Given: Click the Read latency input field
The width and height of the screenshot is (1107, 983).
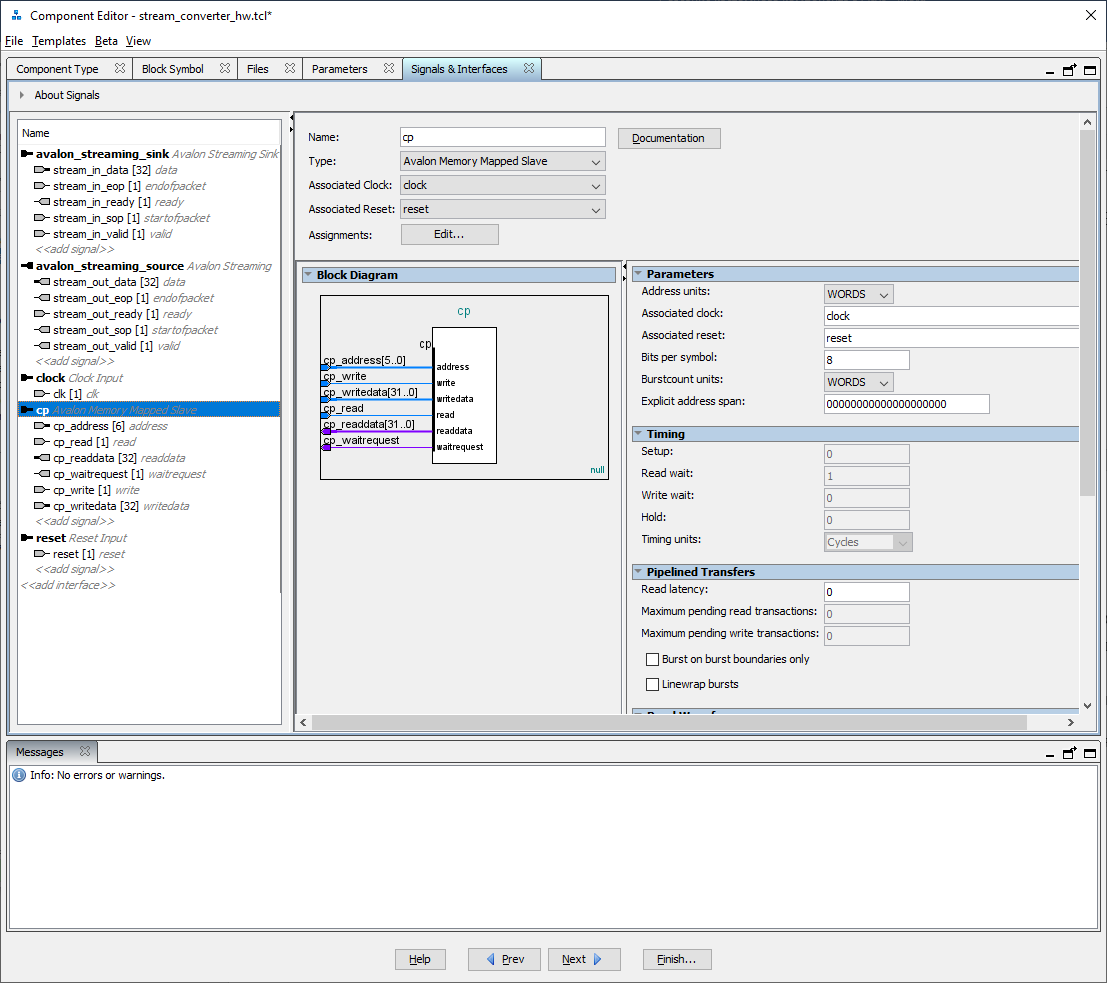Looking at the screenshot, I should [x=866, y=592].
